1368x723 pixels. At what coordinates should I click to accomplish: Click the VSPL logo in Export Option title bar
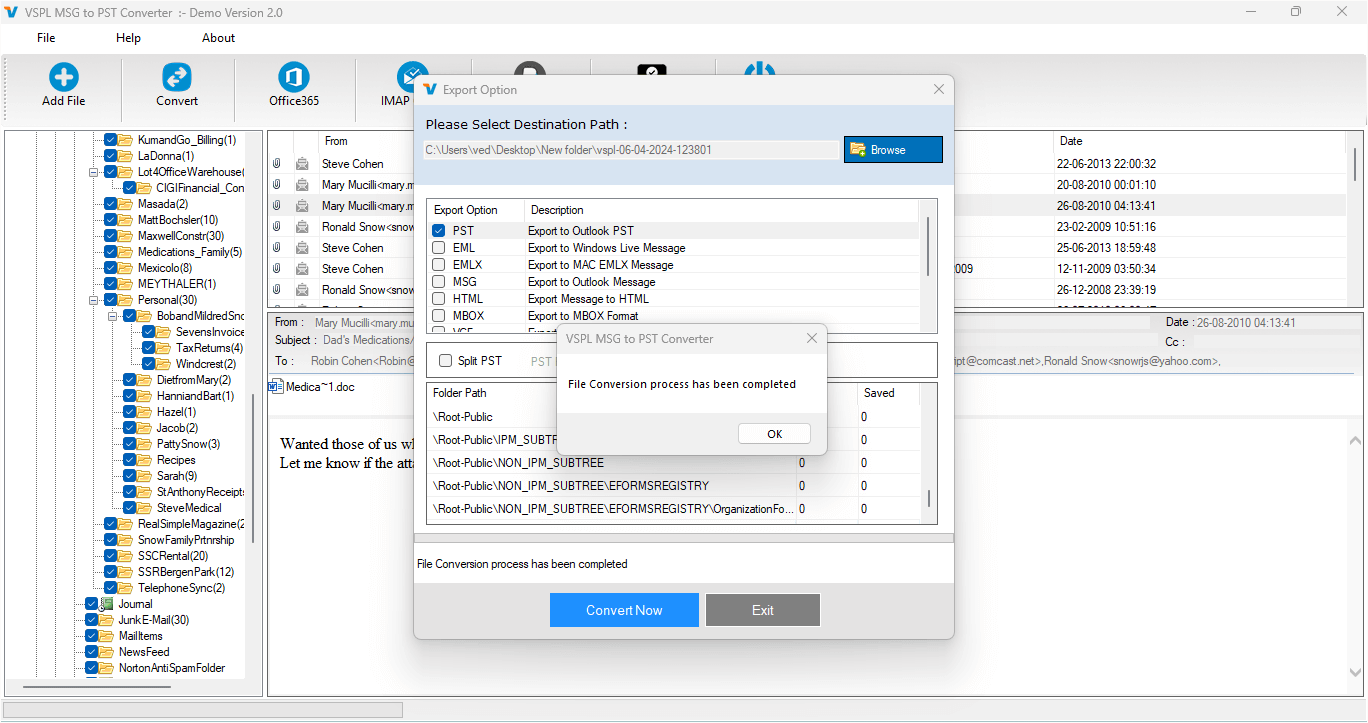(430, 89)
